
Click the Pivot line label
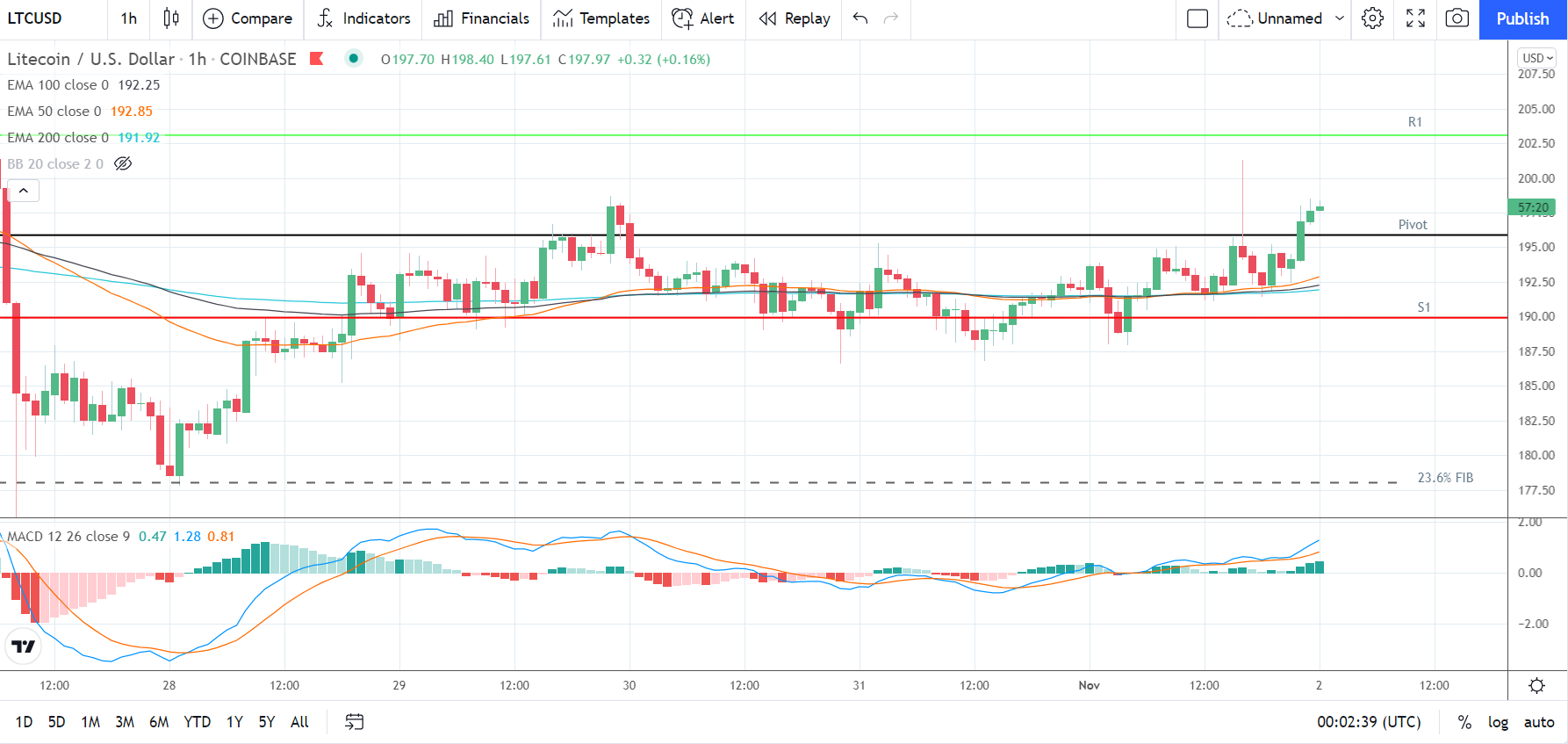tap(1413, 225)
